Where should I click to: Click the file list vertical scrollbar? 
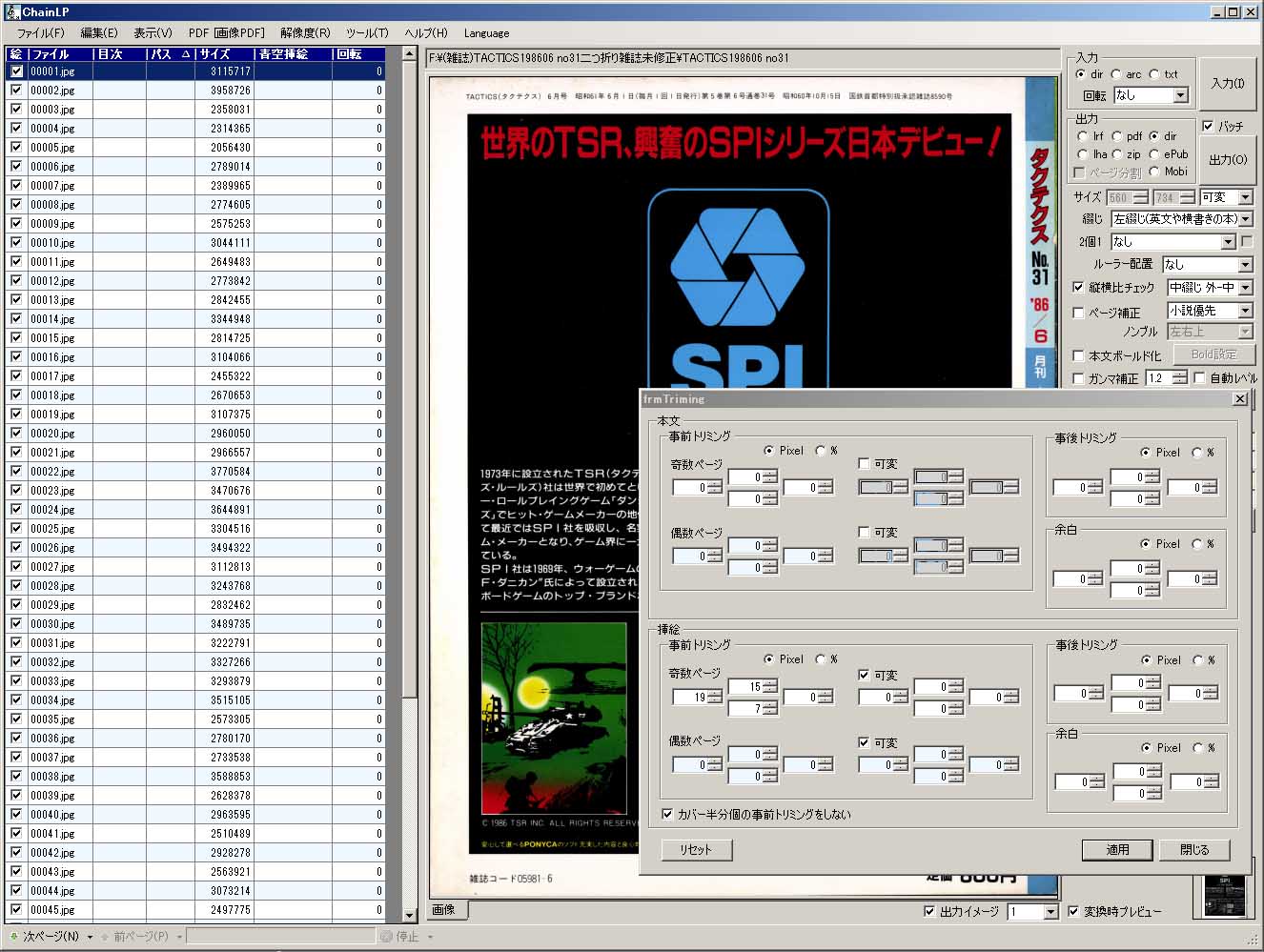(410, 486)
